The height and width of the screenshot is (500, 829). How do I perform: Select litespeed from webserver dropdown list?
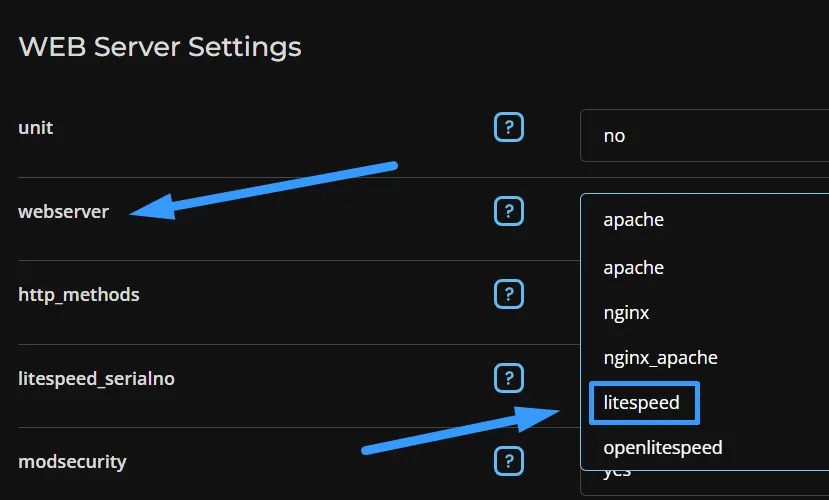pyautogui.click(x=644, y=403)
